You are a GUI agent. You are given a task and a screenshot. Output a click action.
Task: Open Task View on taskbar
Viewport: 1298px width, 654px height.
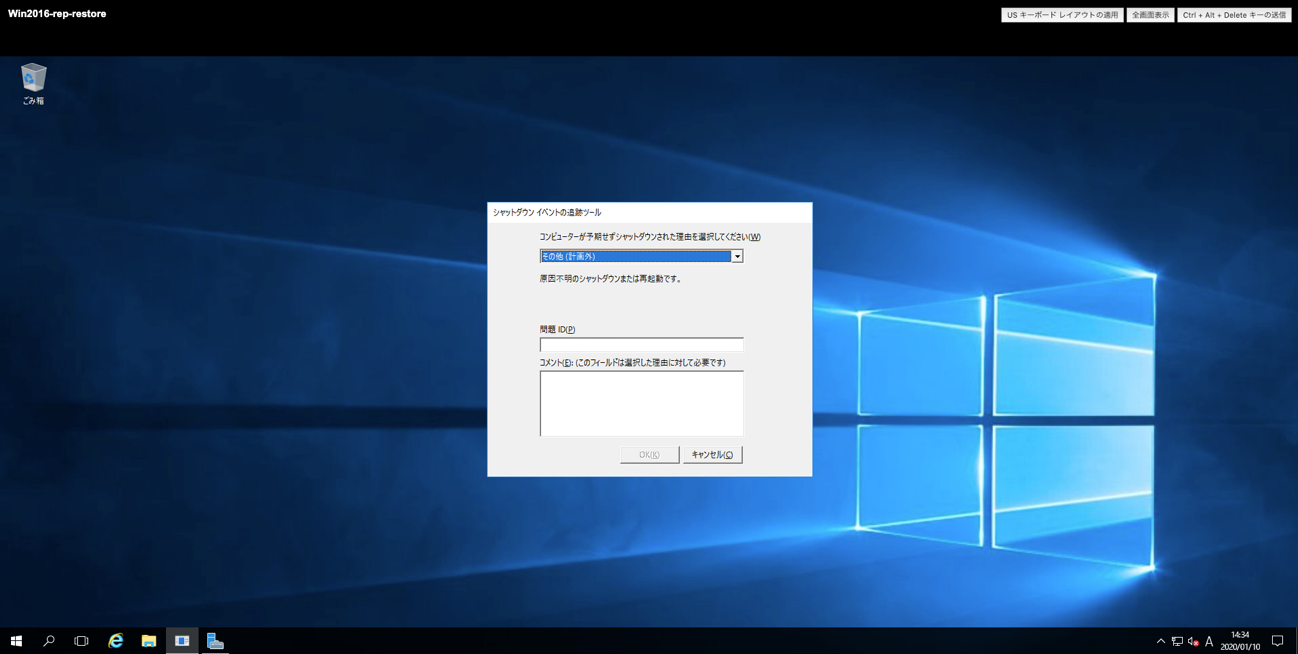(81, 641)
